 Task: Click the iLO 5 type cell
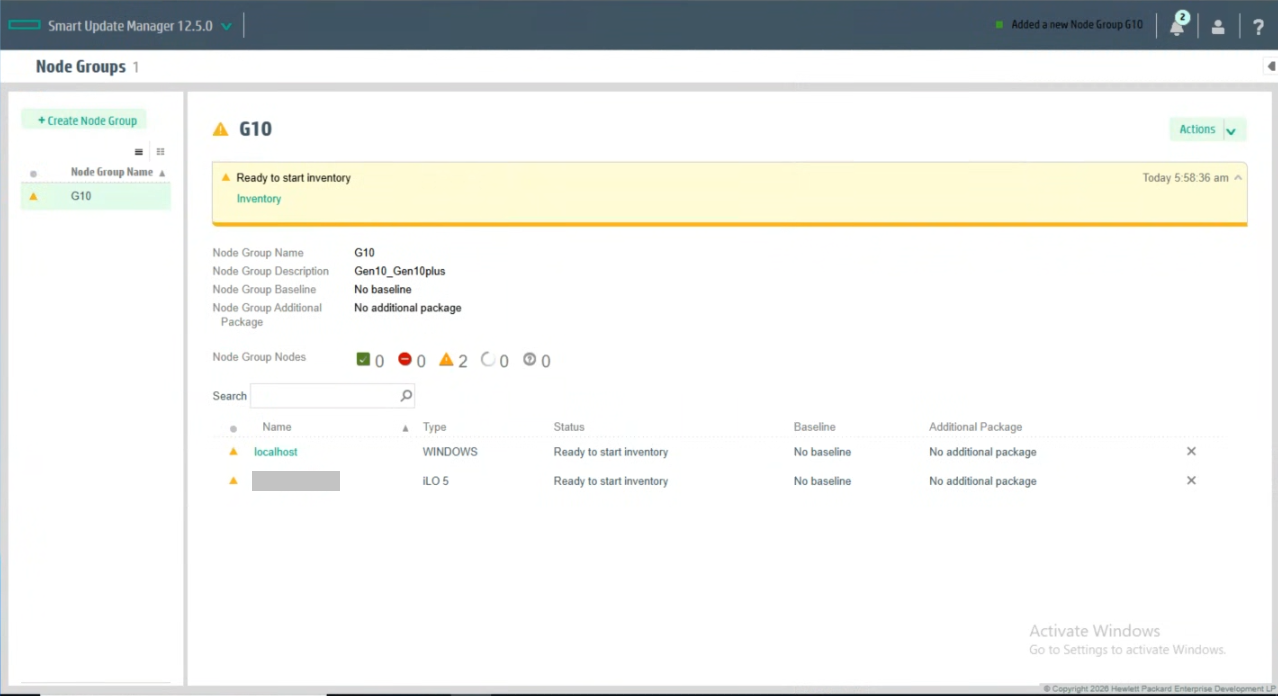435,481
